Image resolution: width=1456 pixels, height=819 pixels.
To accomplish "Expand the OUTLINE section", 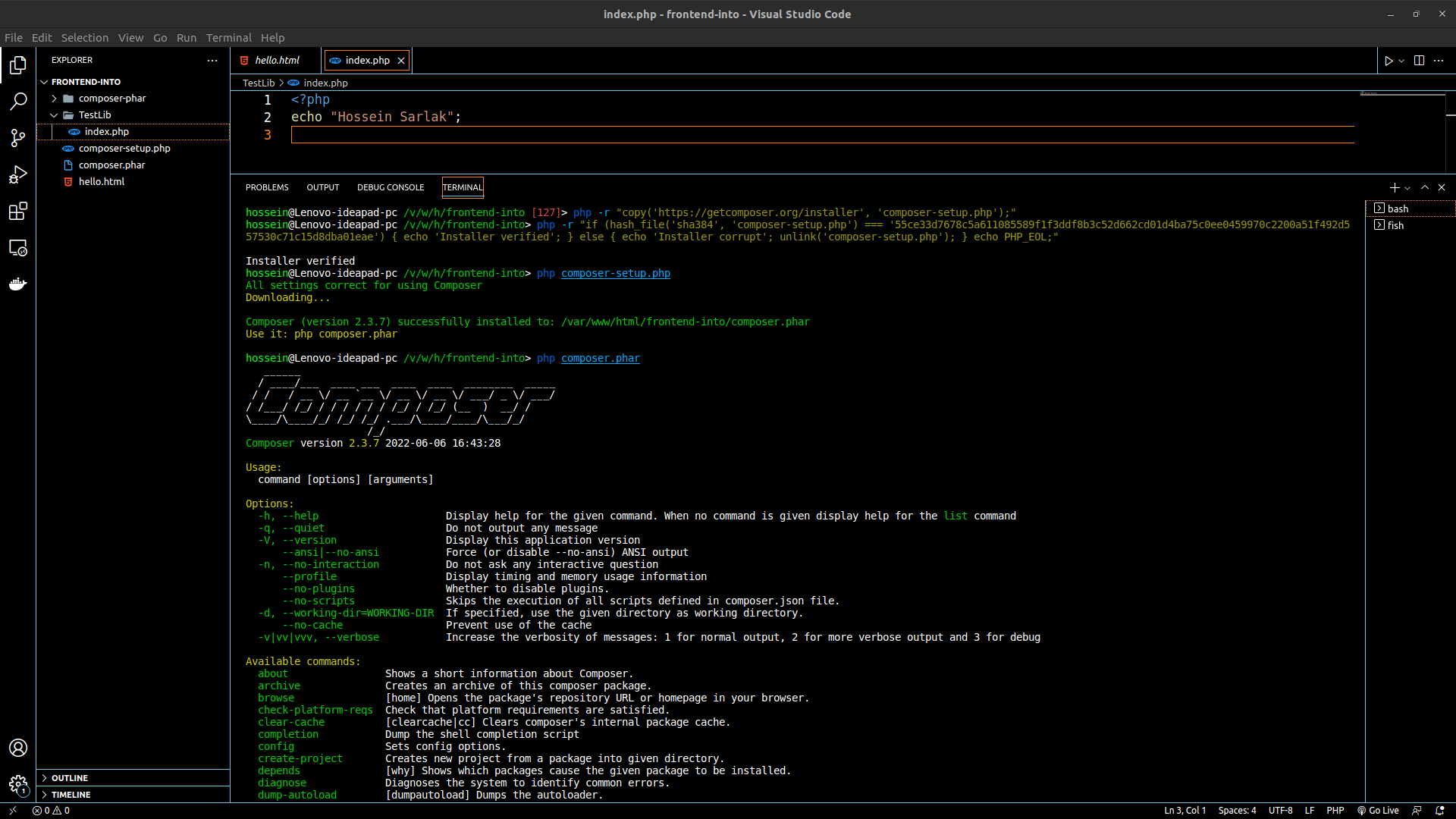I will coord(133,778).
